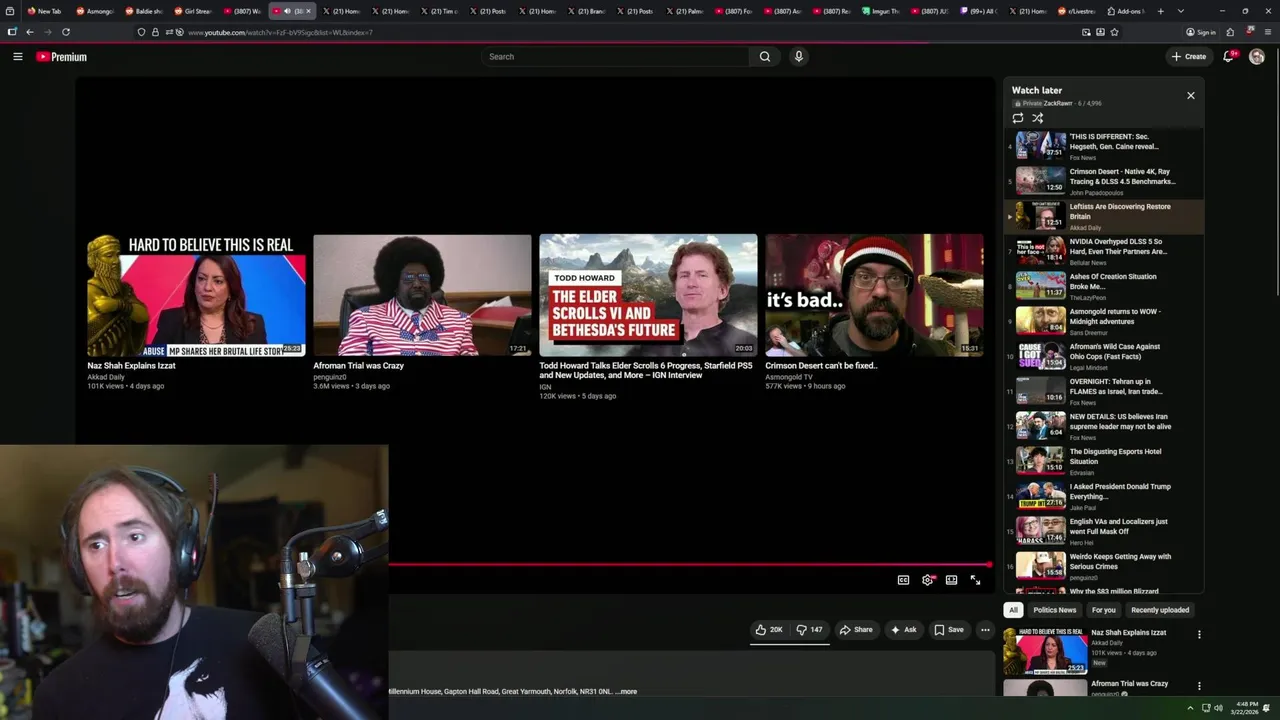
Task: Close the Watch later playlist panel
Action: click(x=1190, y=95)
